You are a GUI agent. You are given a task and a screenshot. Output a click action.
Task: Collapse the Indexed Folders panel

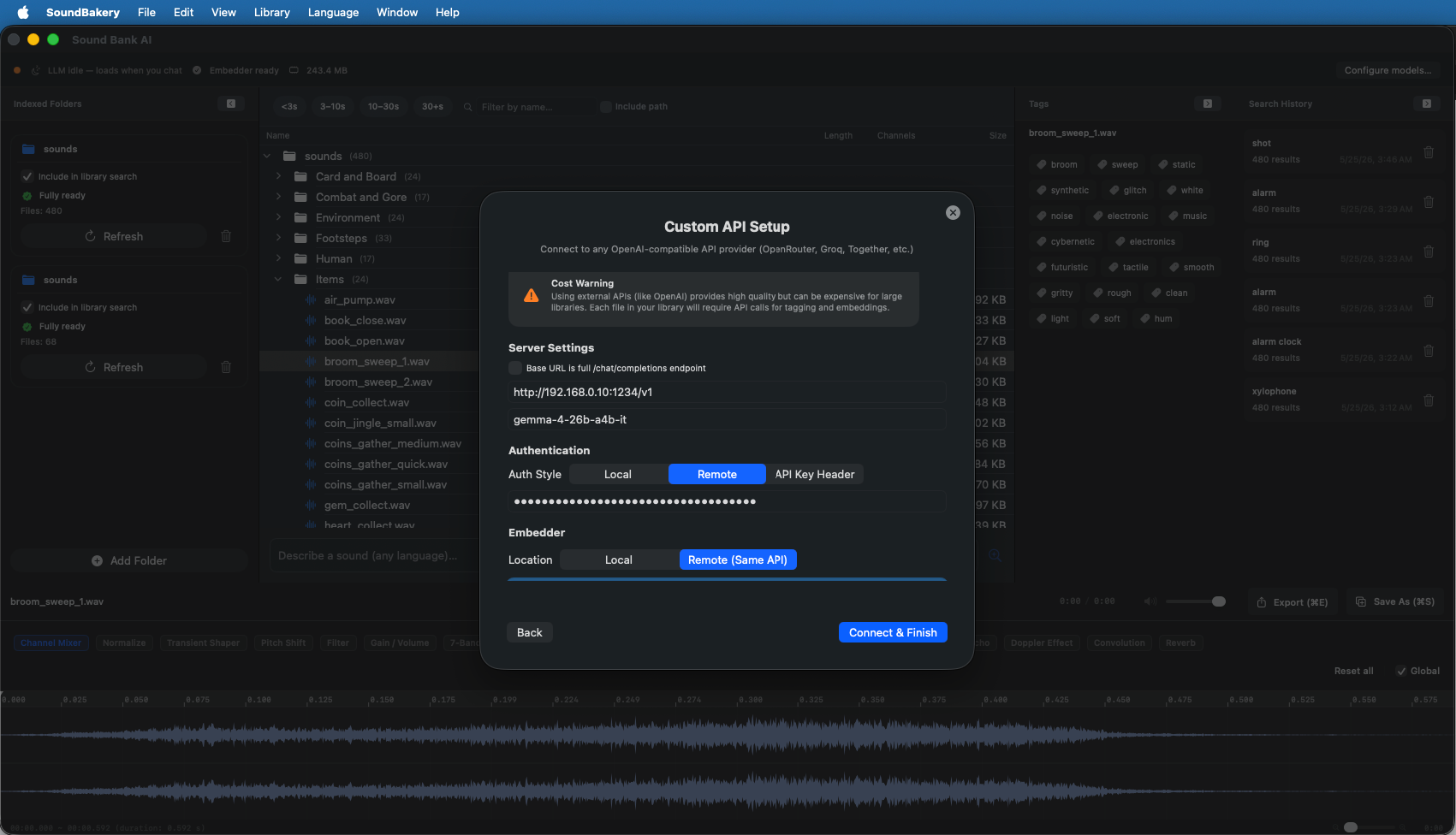pos(231,104)
